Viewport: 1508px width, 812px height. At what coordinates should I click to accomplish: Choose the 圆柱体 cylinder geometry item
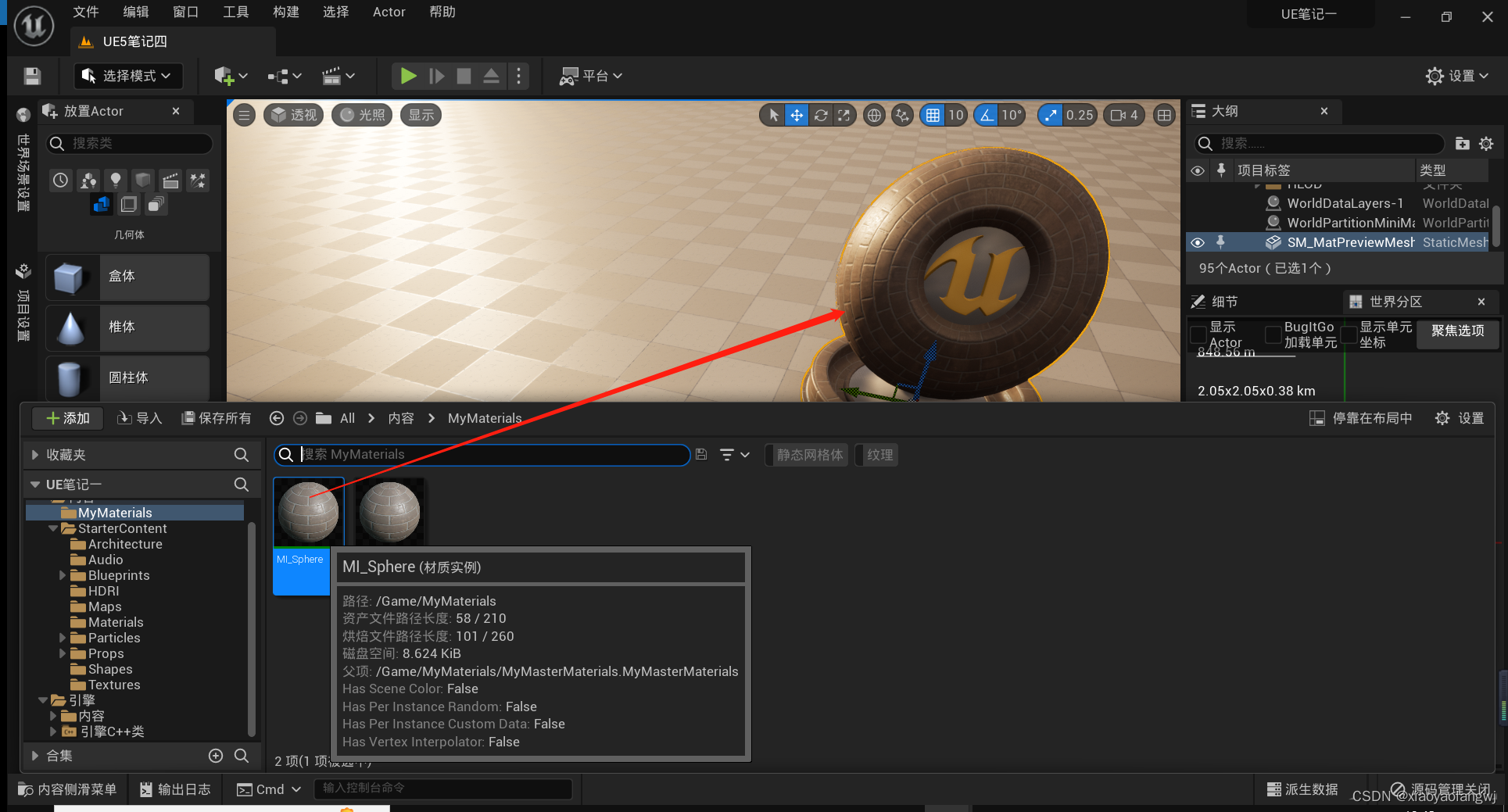tap(127, 378)
